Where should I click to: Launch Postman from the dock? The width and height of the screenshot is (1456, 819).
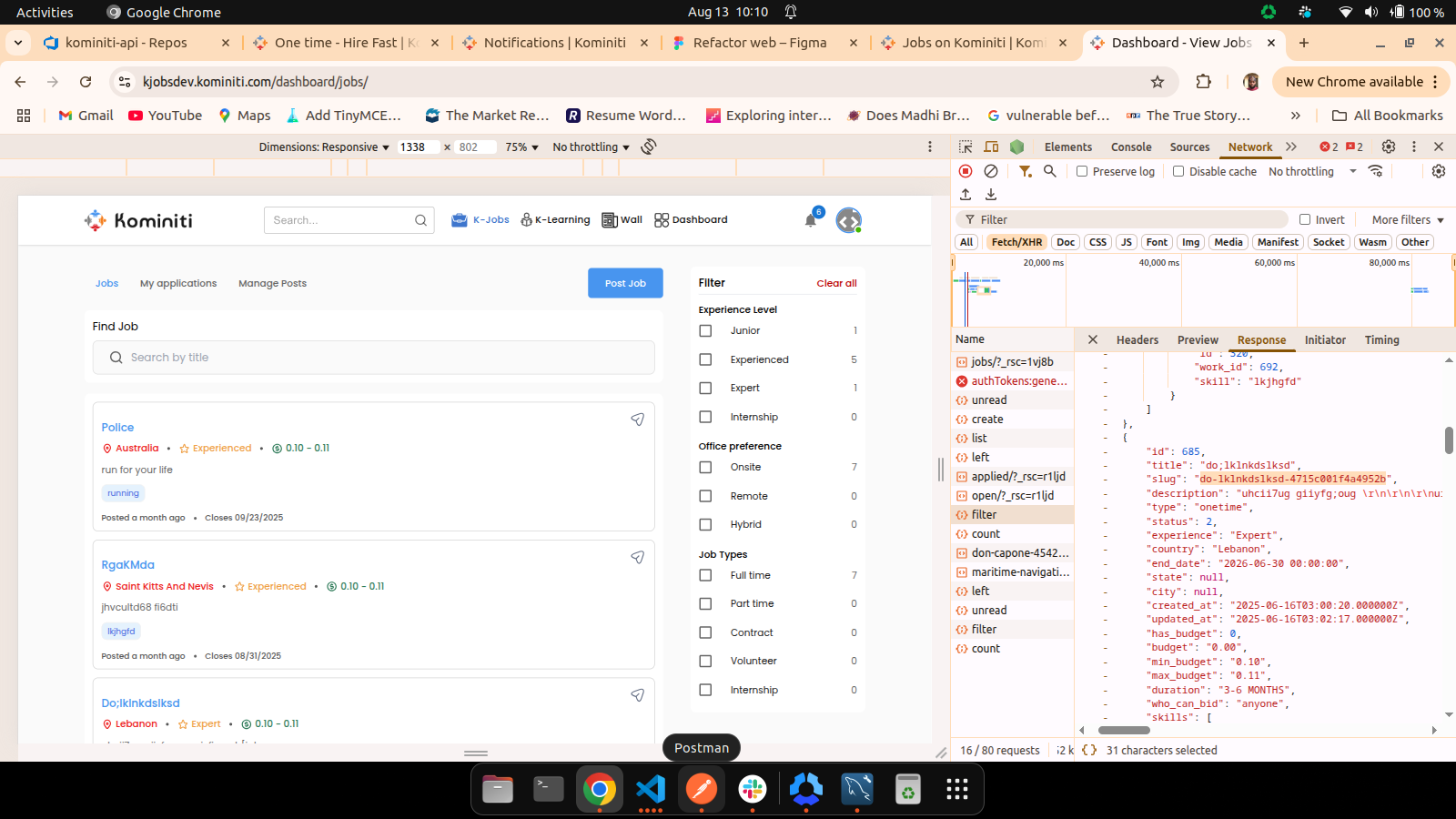701,789
